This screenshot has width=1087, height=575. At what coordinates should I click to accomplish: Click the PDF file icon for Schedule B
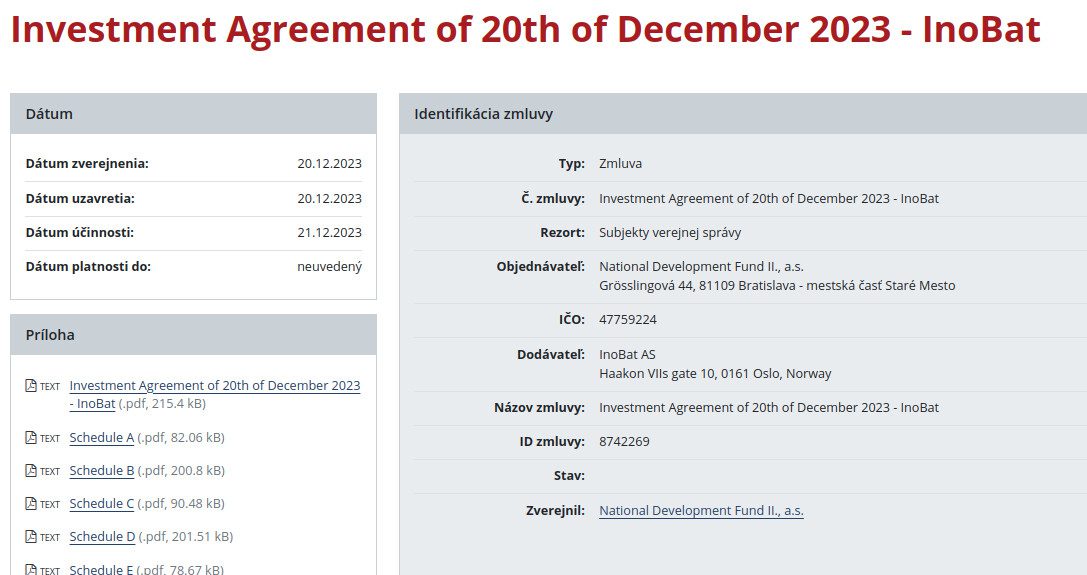tap(31, 471)
